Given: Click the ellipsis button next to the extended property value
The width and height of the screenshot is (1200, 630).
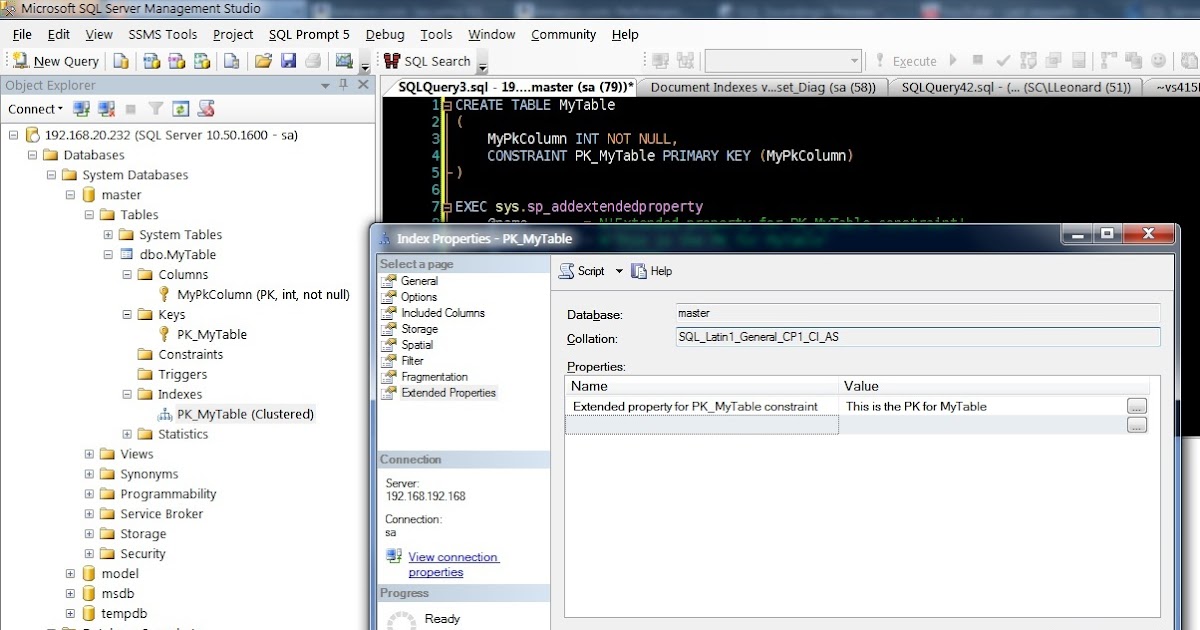Looking at the screenshot, I should click(x=1136, y=406).
